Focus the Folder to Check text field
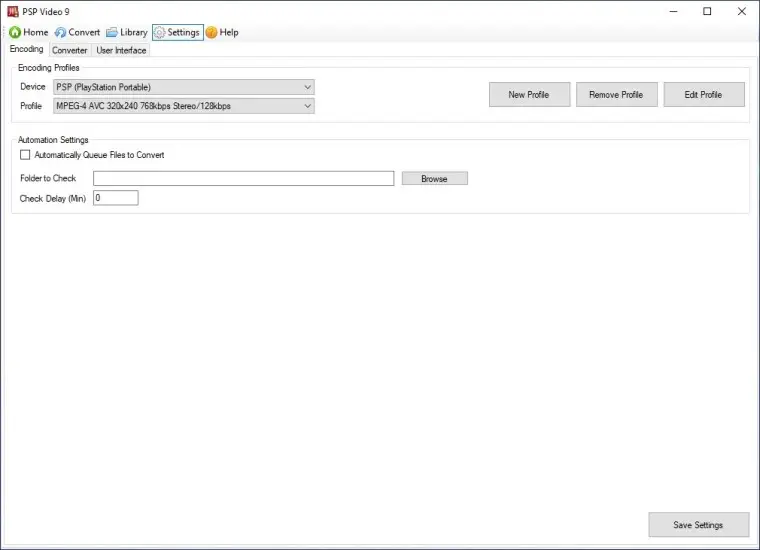This screenshot has width=760, height=550. 243,178
